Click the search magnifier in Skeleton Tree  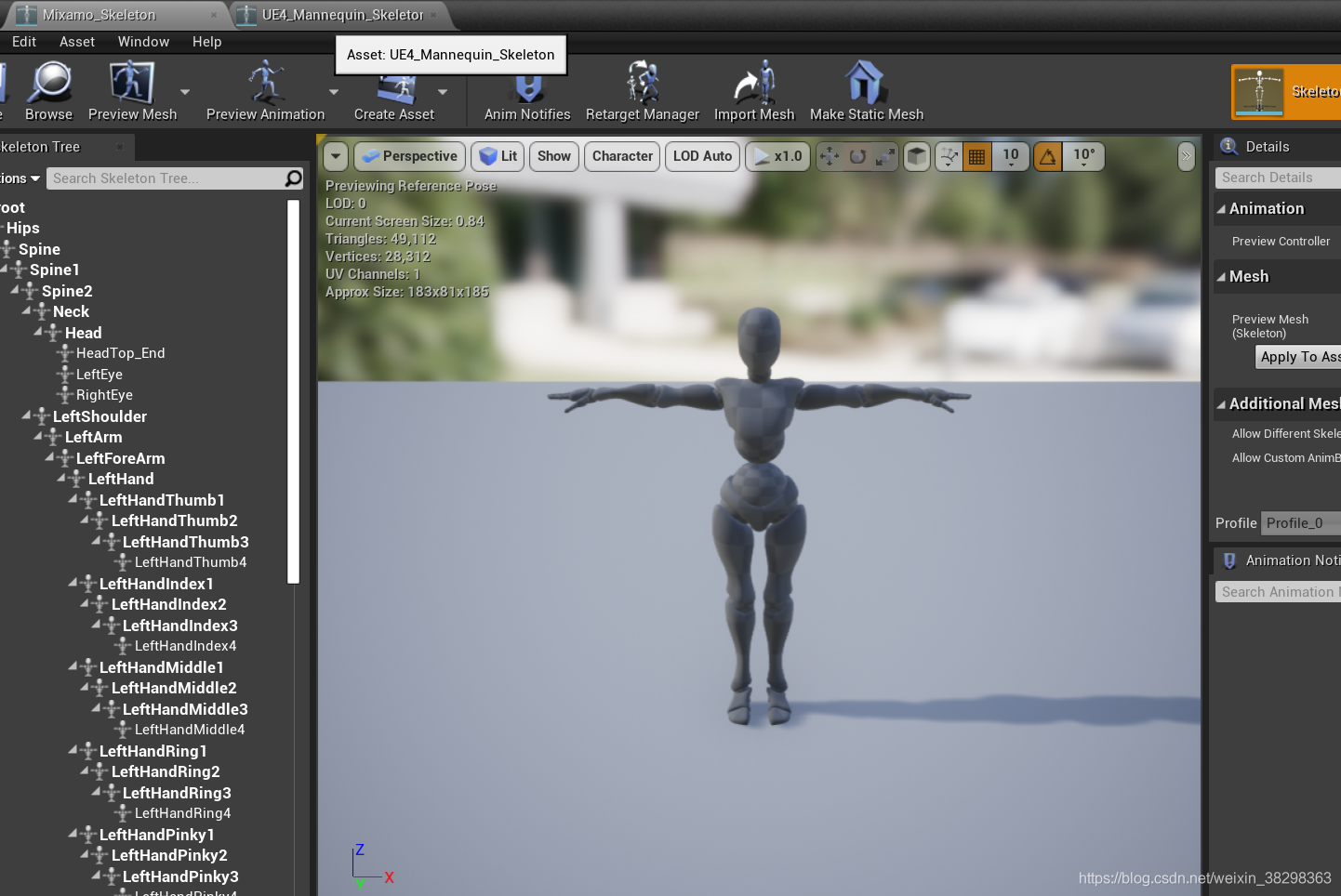click(x=294, y=178)
